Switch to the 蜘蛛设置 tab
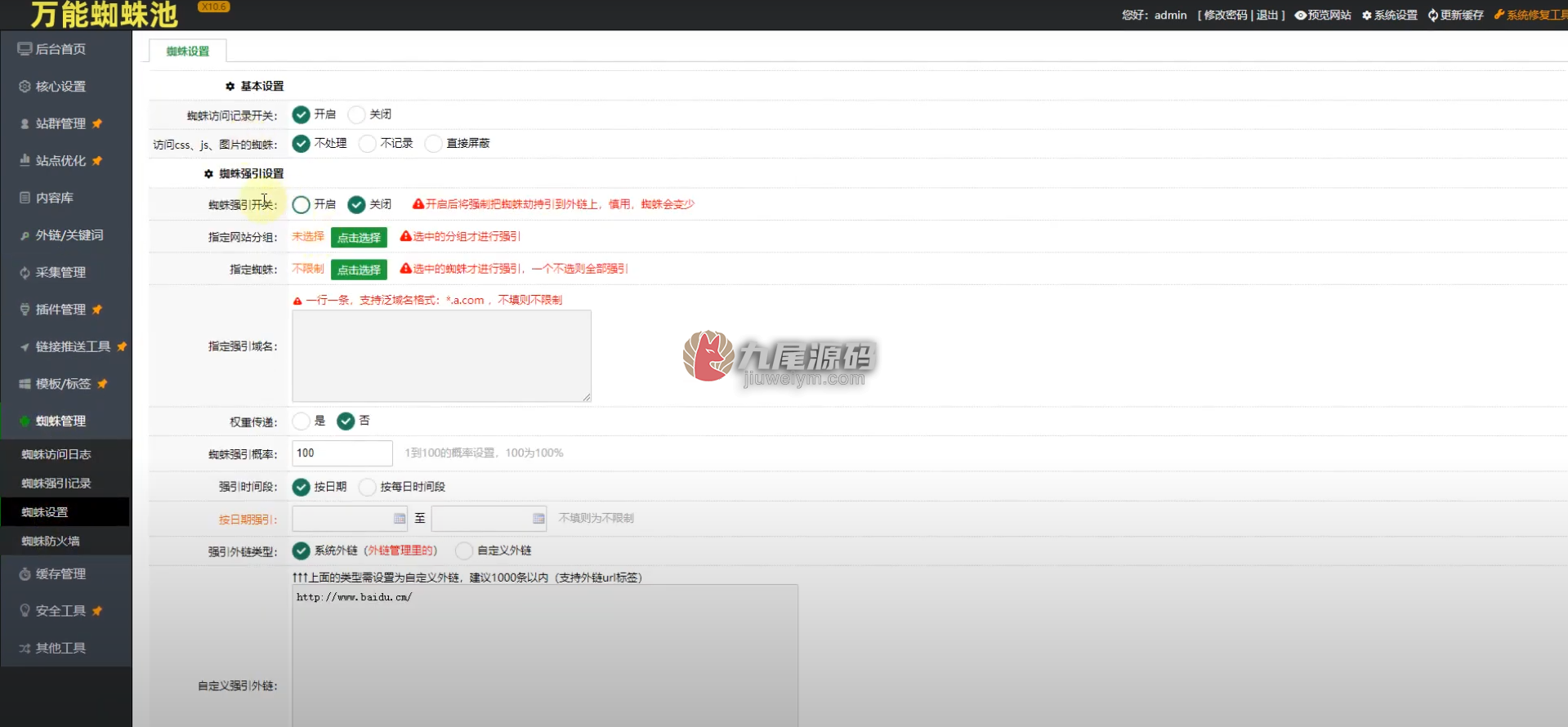Image resolution: width=1568 pixels, height=727 pixels. click(188, 51)
